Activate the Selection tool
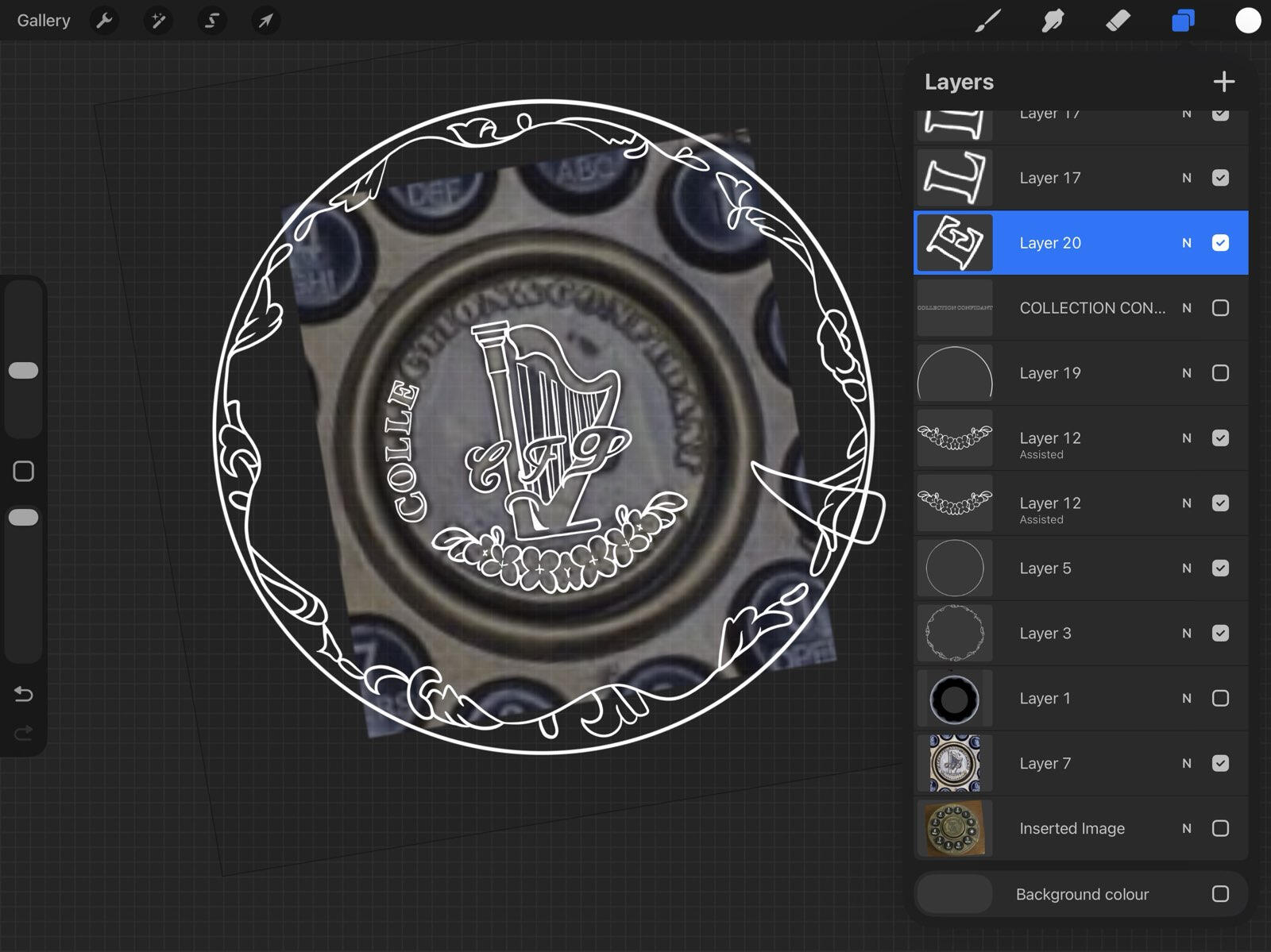The image size is (1271, 952). tap(212, 21)
